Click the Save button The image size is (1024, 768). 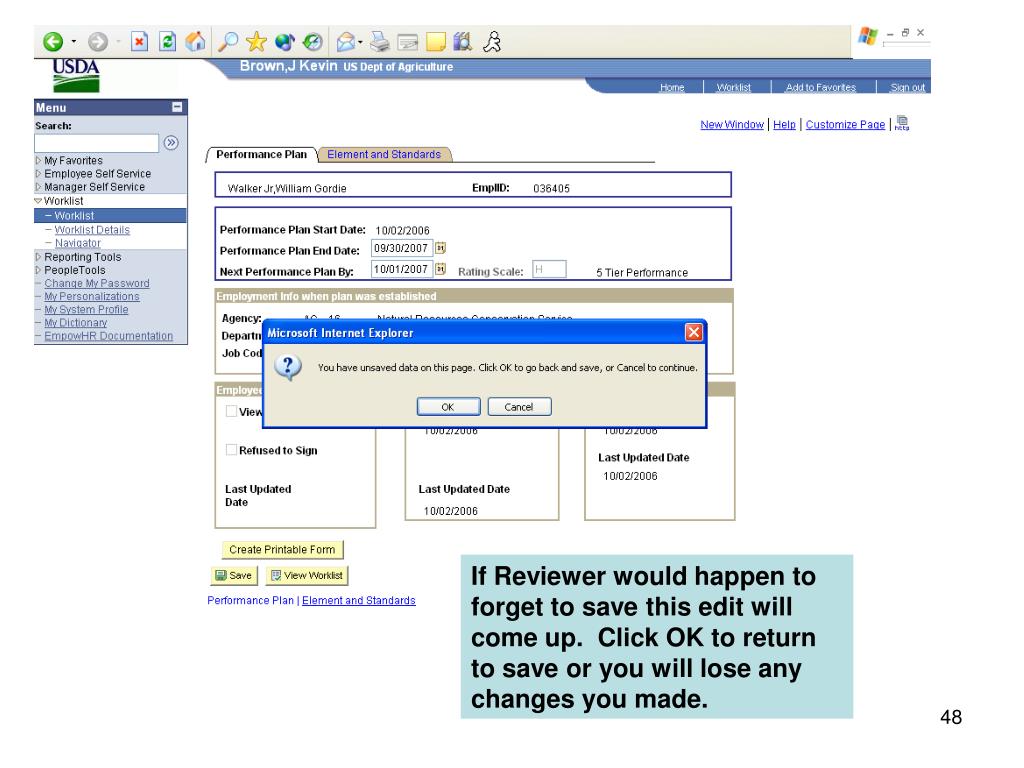pyautogui.click(x=234, y=575)
